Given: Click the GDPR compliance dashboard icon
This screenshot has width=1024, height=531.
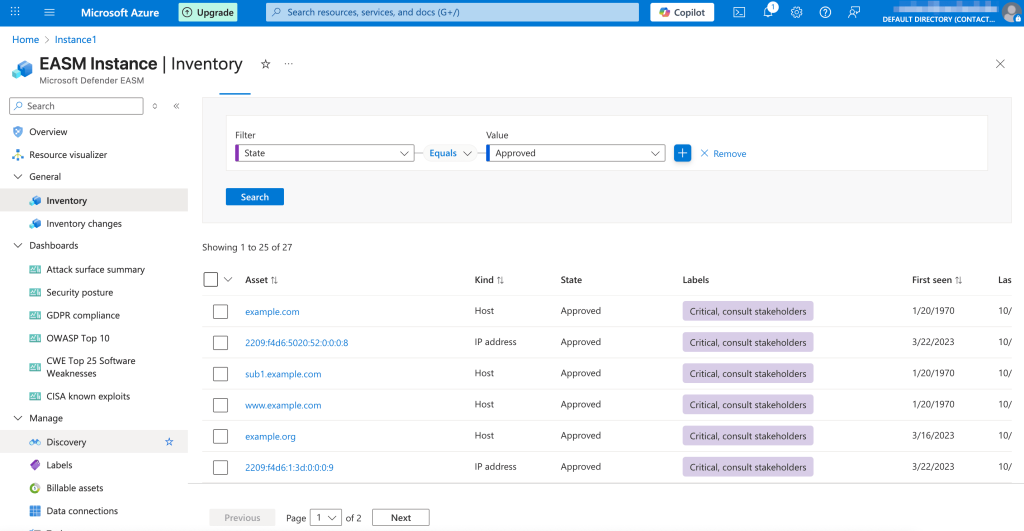Looking at the screenshot, I should 35,315.
